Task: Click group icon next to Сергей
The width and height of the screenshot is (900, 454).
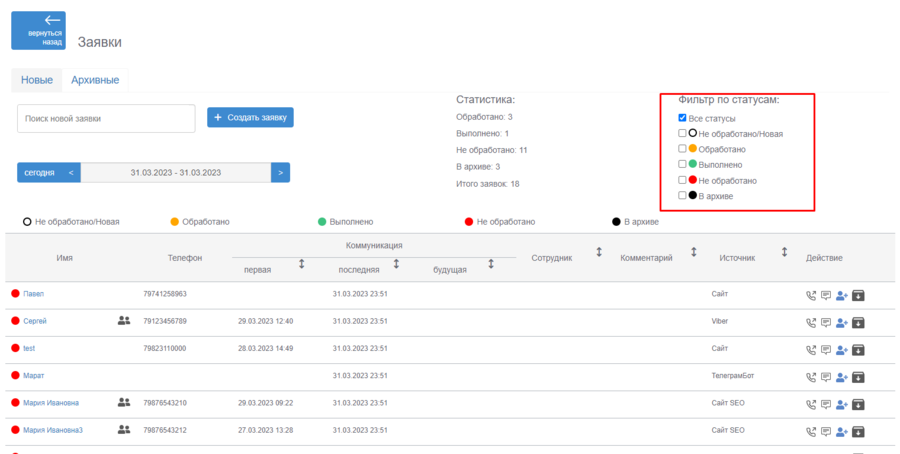Action: pos(124,321)
